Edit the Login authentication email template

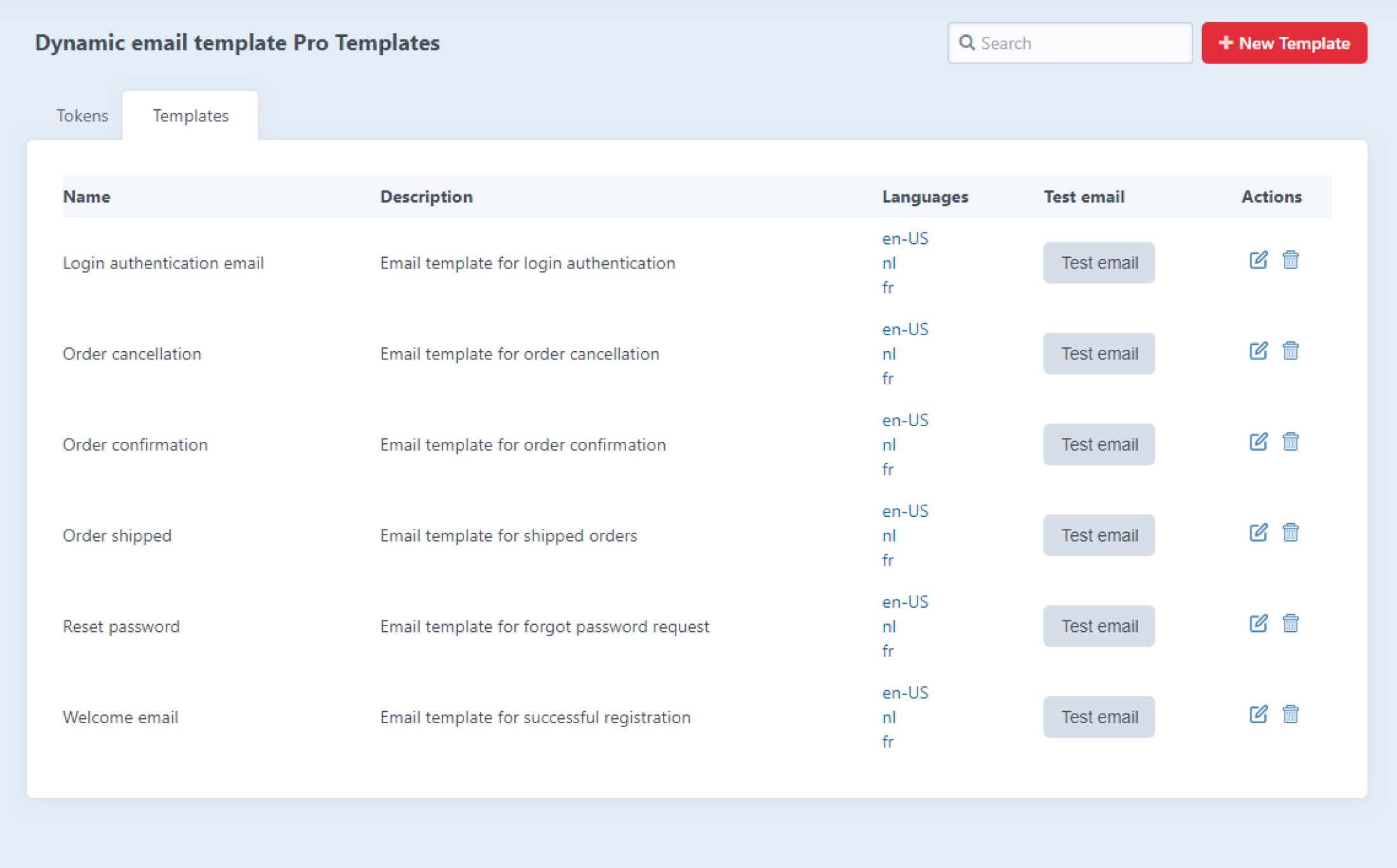(1258, 260)
